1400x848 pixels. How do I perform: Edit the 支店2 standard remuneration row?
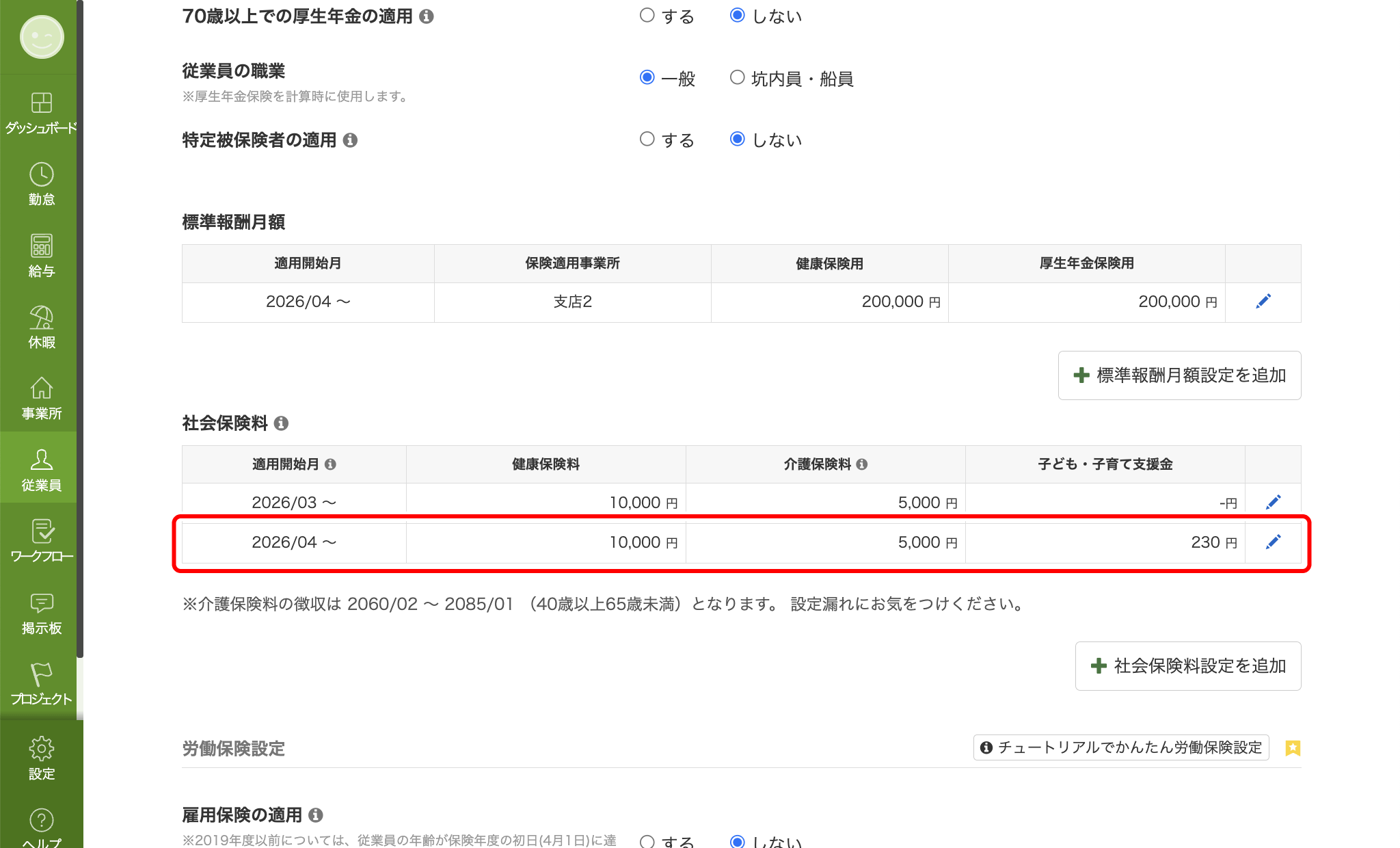(x=1263, y=302)
